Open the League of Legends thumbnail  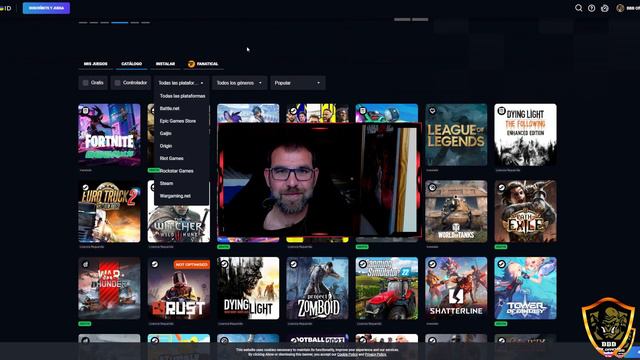click(456, 135)
